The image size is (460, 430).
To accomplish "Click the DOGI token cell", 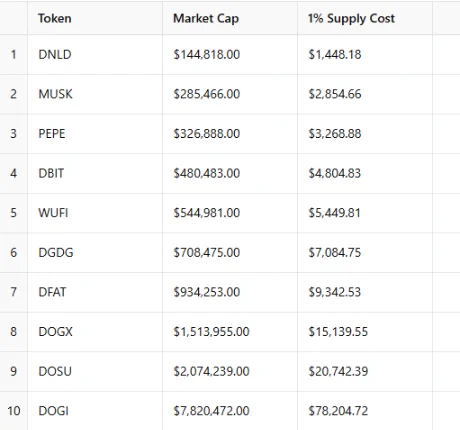I will point(95,411).
